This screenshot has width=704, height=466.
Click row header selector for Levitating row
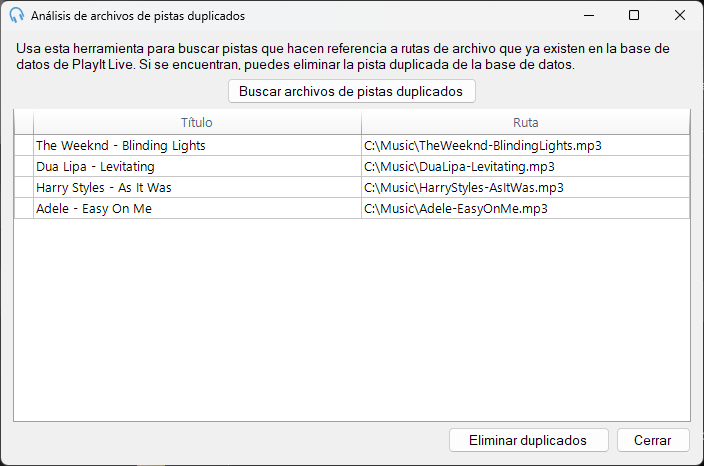(24, 167)
